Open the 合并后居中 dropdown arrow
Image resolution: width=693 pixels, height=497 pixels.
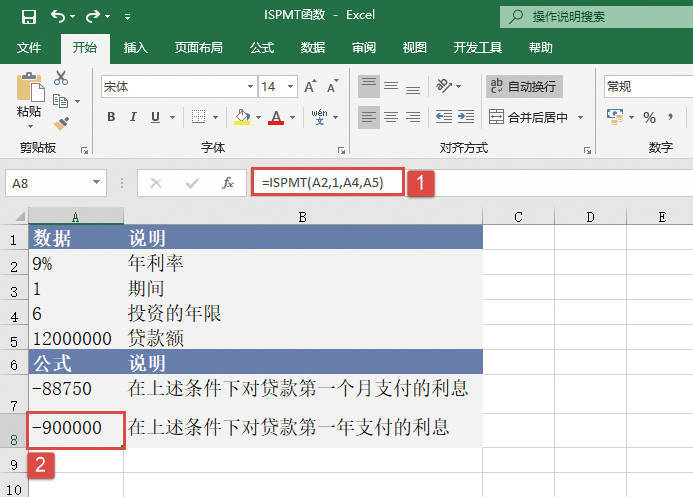580,118
